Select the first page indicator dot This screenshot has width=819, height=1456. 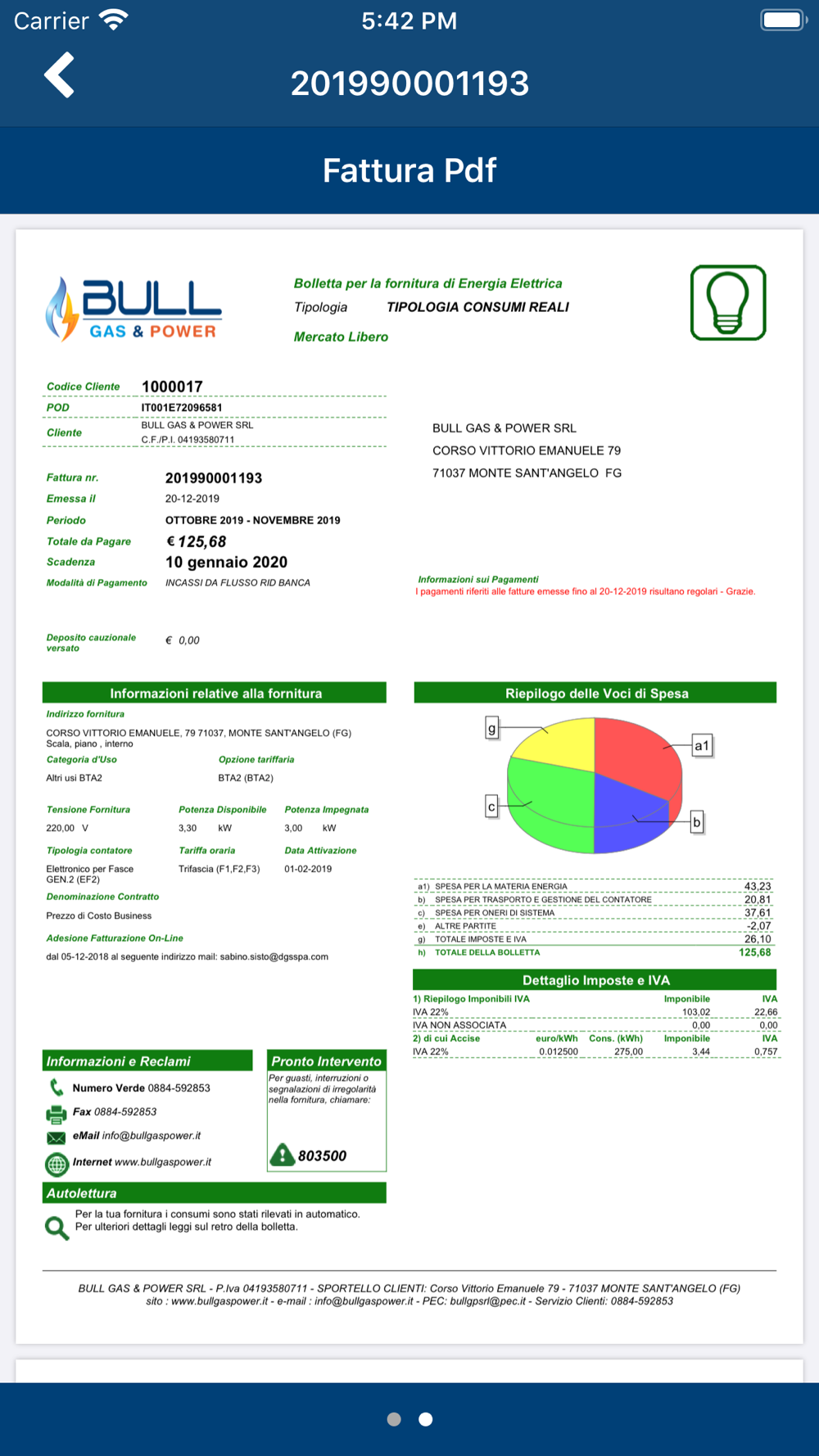tap(394, 1419)
